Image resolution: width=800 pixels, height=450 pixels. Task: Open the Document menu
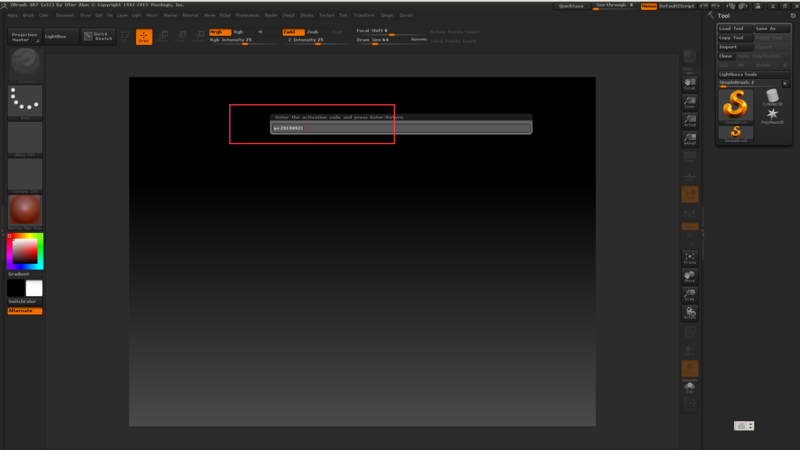point(65,16)
